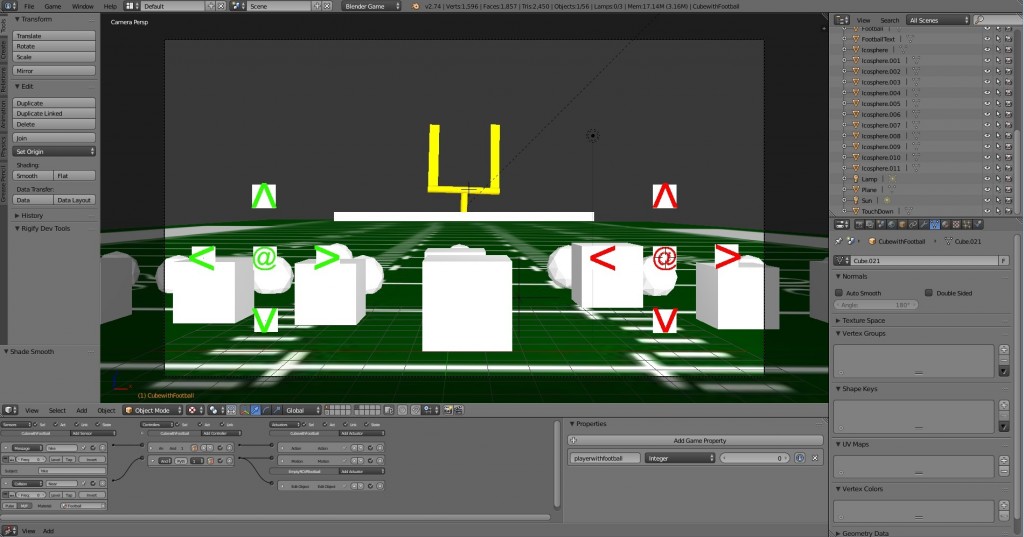The height and width of the screenshot is (537, 1024).
Task: Click the Rotate button
Action: (54, 46)
